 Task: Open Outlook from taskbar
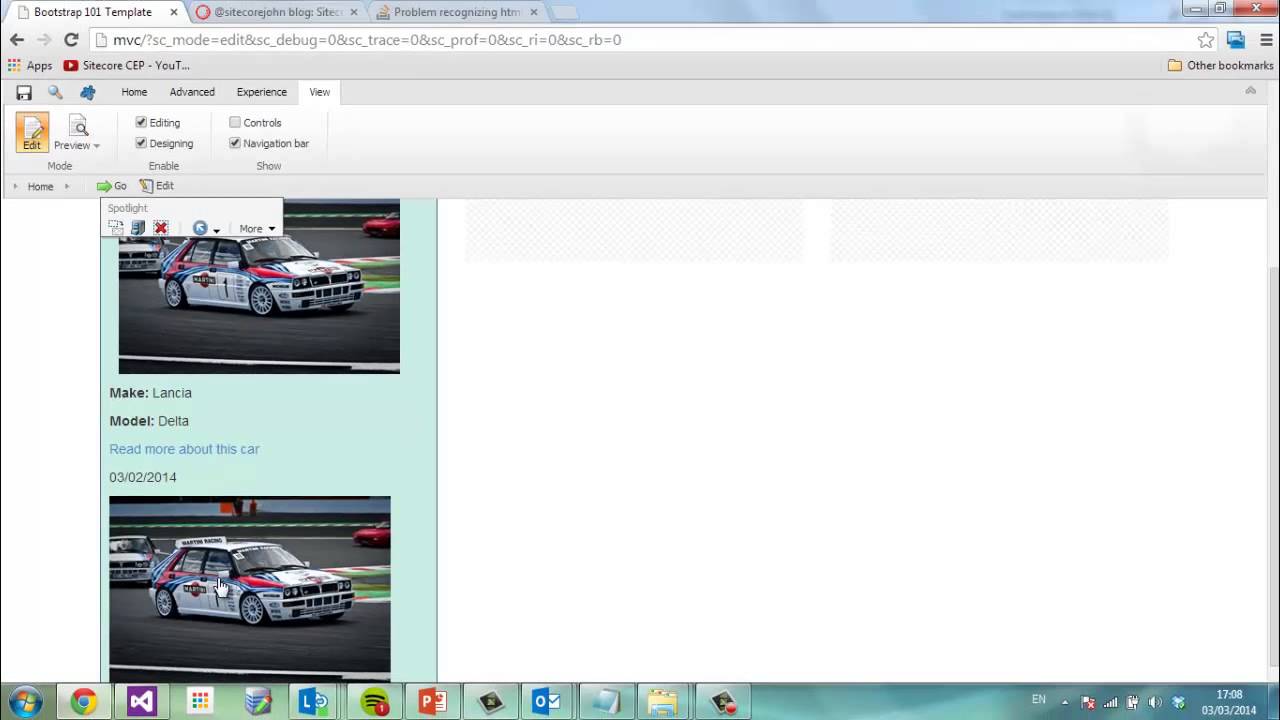pos(547,702)
